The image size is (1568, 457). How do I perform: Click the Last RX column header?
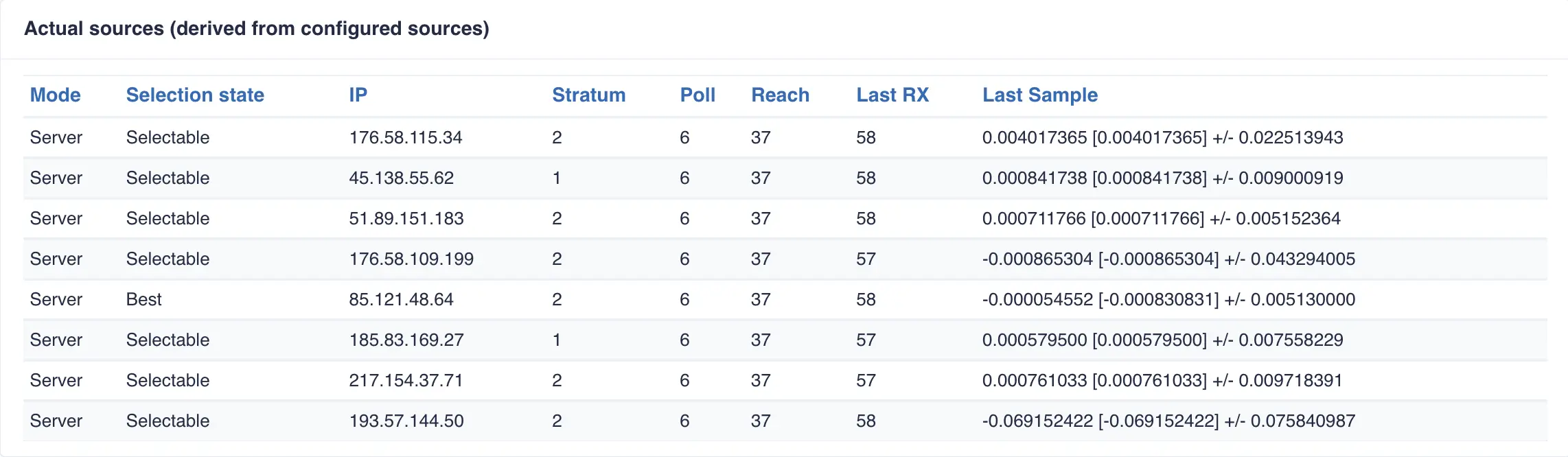pos(892,95)
